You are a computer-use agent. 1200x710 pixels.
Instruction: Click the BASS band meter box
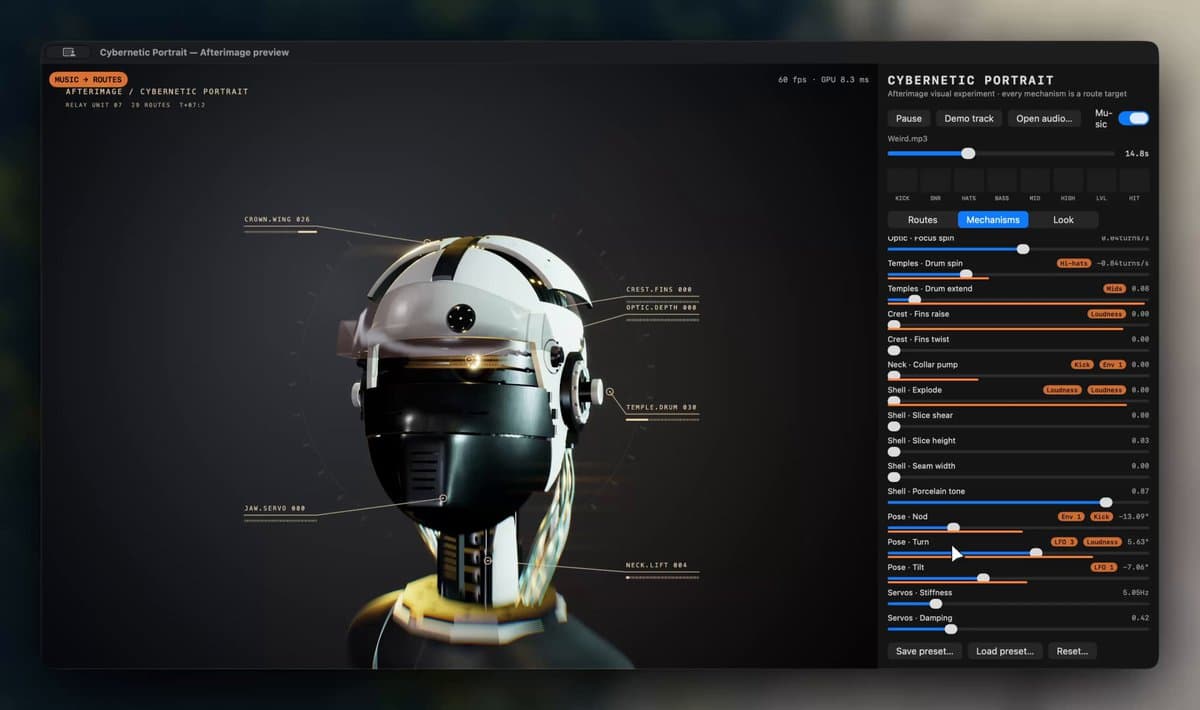click(1001, 180)
